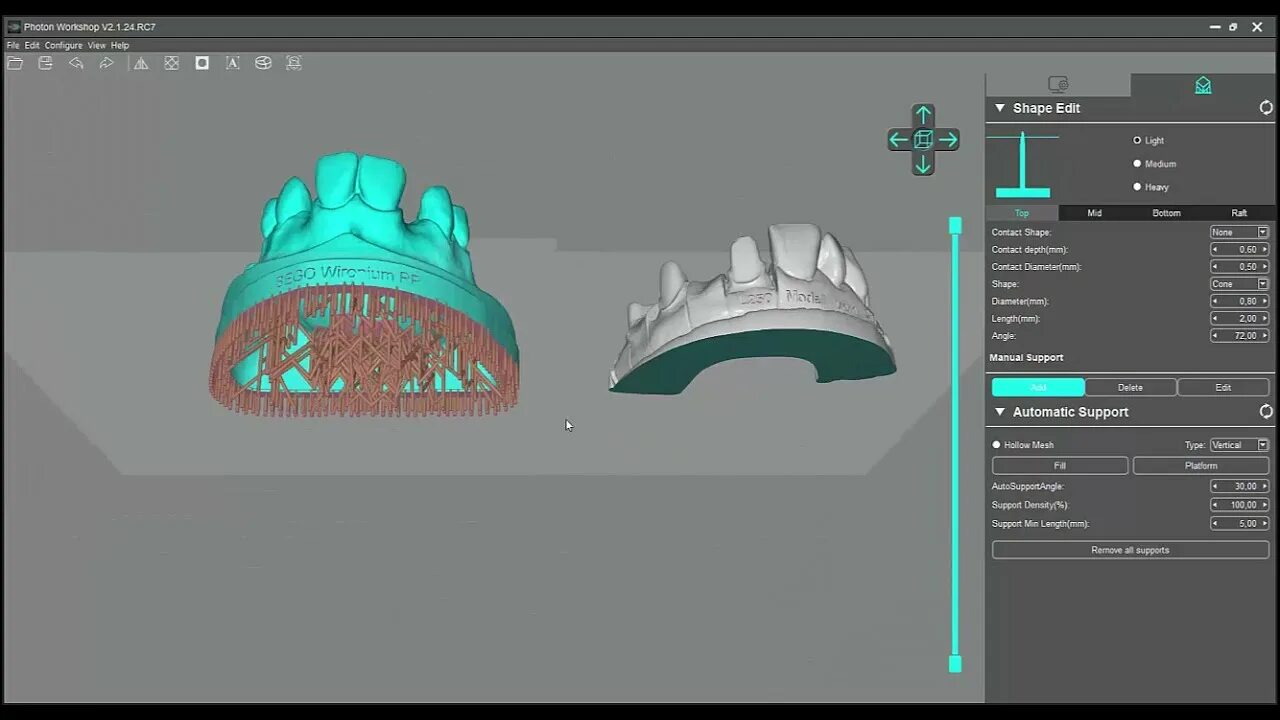Click the Angle value field 72,00
1280x720 pixels.
(x=1240, y=336)
